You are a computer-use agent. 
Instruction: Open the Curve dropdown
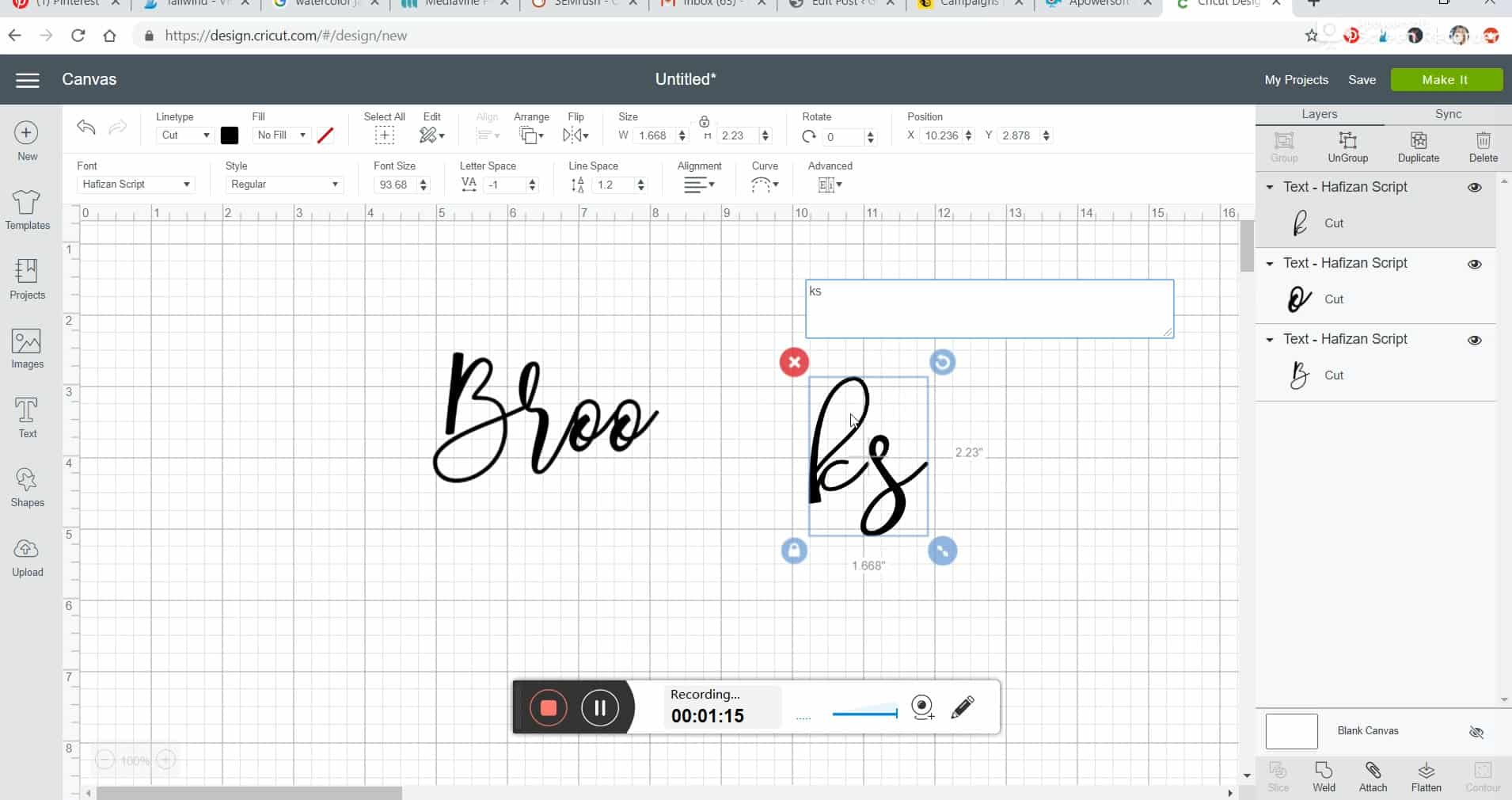point(765,185)
